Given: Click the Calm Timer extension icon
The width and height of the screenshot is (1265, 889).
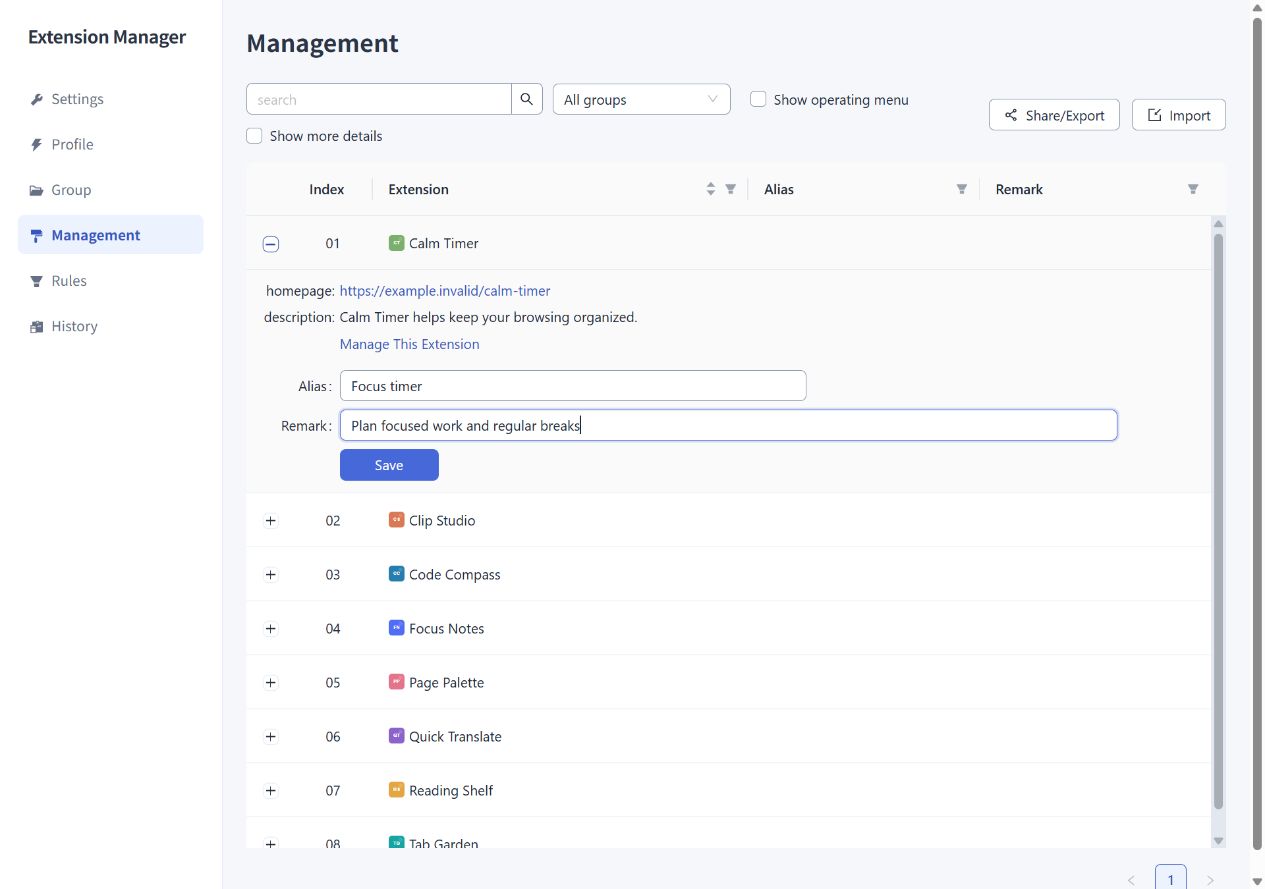Looking at the screenshot, I should click(396, 243).
